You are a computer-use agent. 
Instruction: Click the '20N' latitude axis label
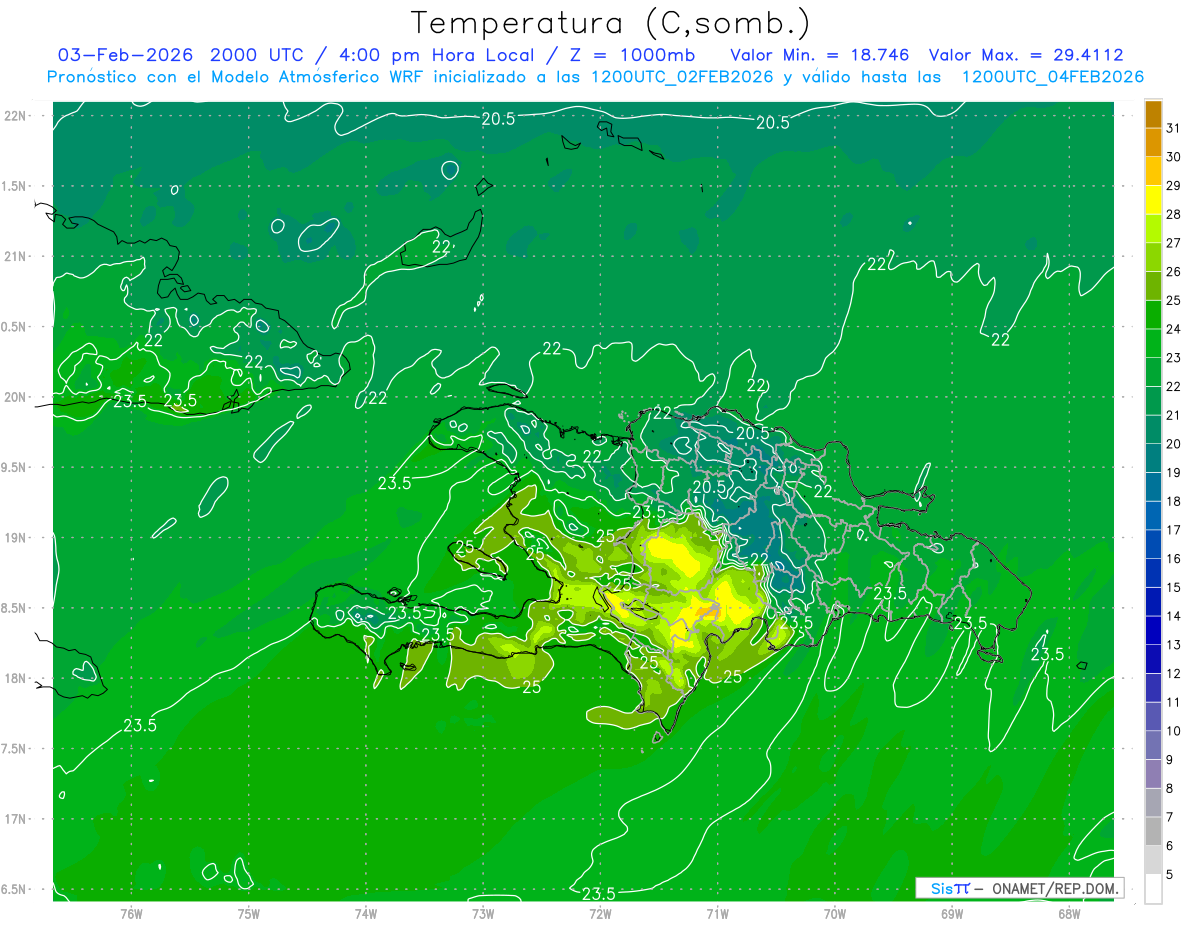click(17, 397)
